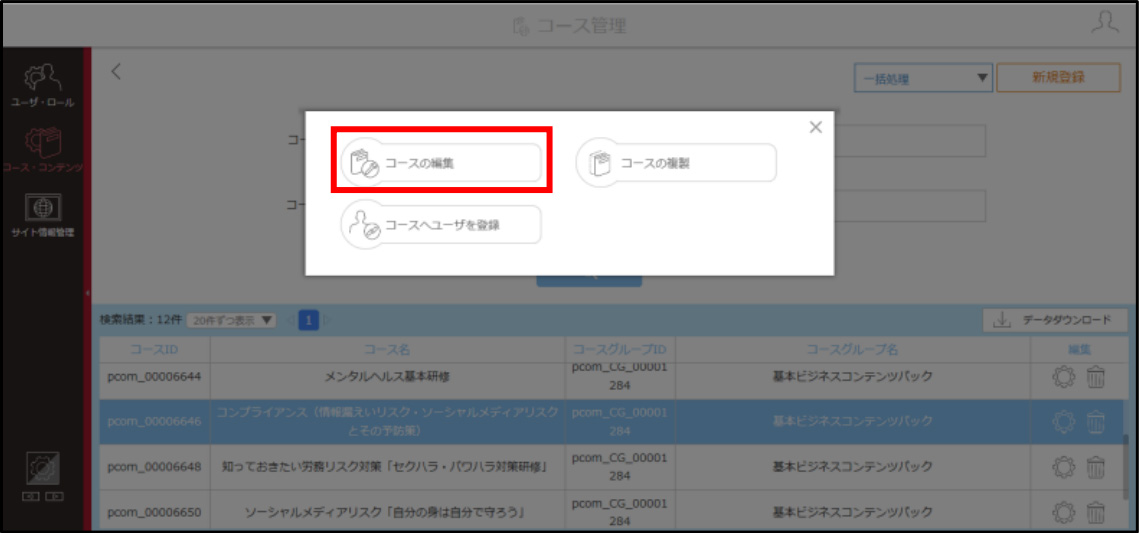Image resolution: width=1139 pixels, height=533 pixels.
Task: Choose コースの編集 in the dialog
Action: pyautogui.click(x=442, y=163)
